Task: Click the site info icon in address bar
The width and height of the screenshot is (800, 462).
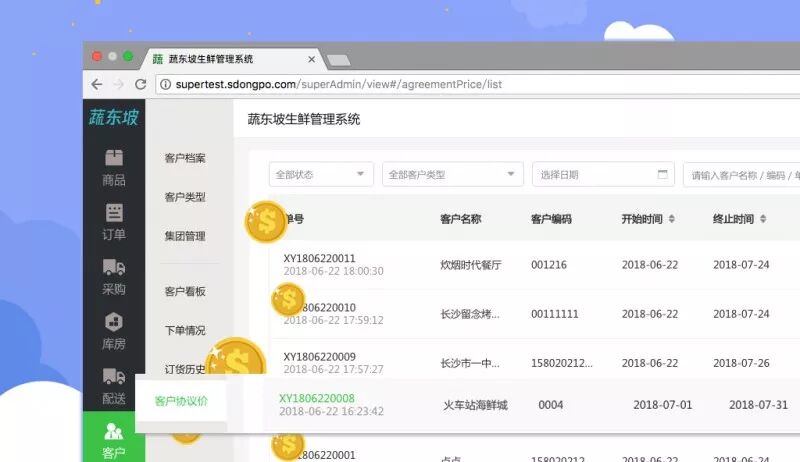Action: [x=165, y=84]
